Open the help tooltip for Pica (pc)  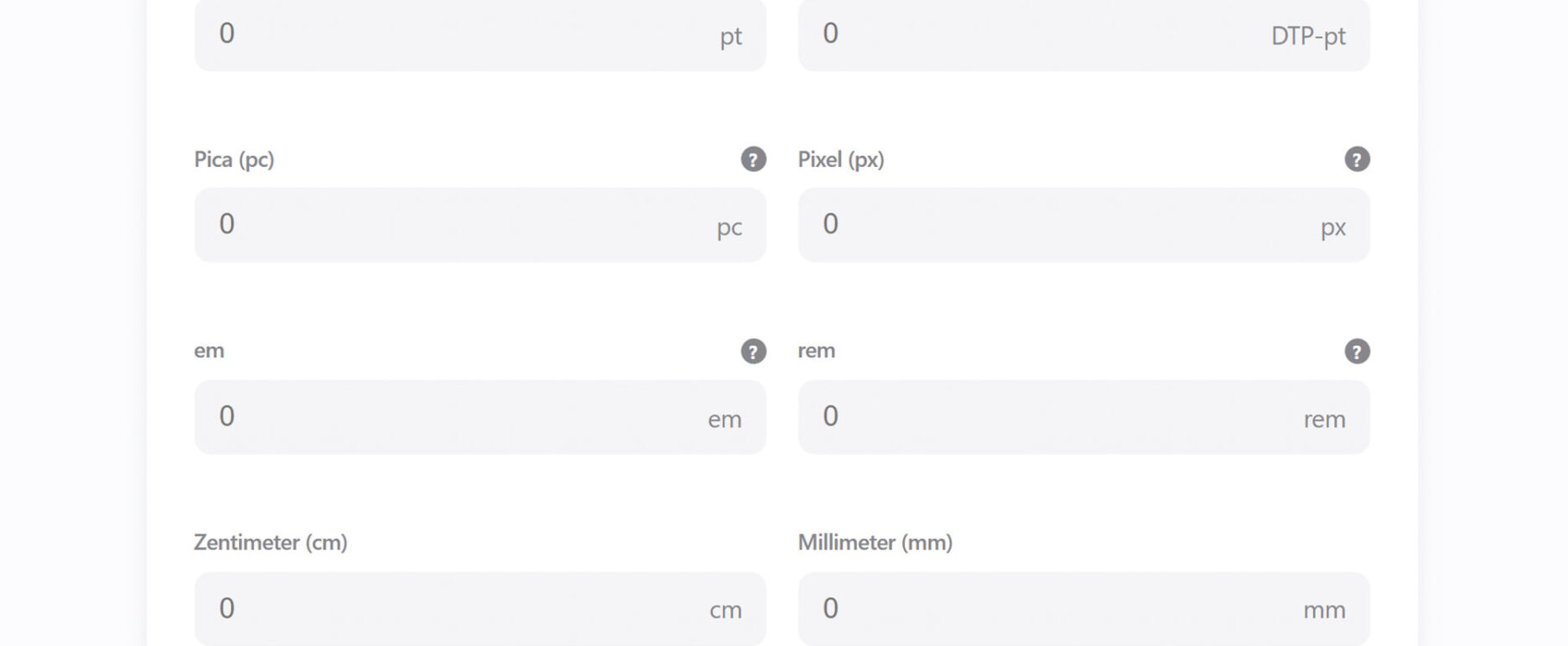(753, 159)
